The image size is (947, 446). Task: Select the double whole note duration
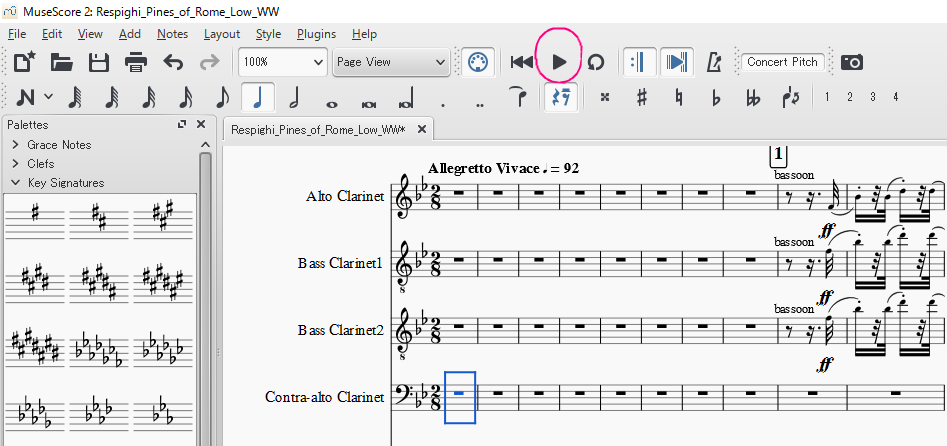[x=368, y=104]
